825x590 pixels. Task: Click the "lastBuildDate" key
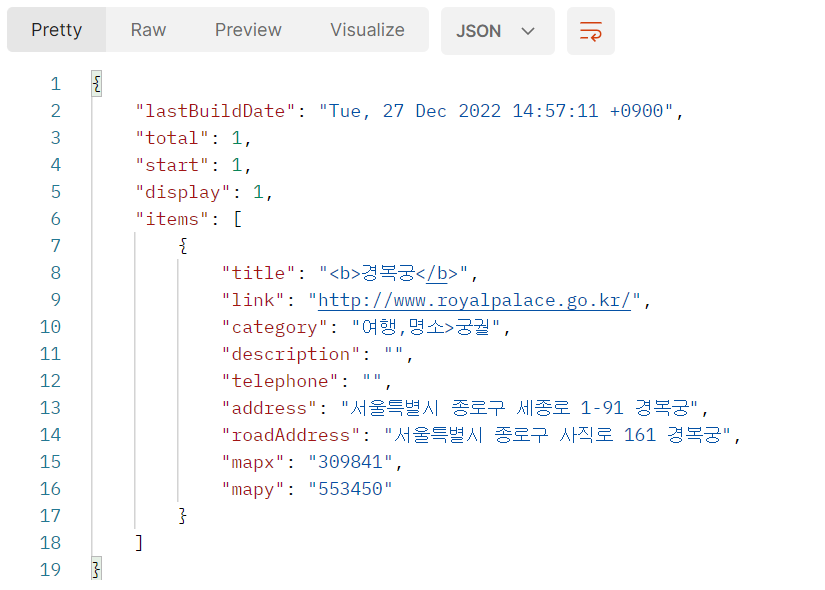215,112
